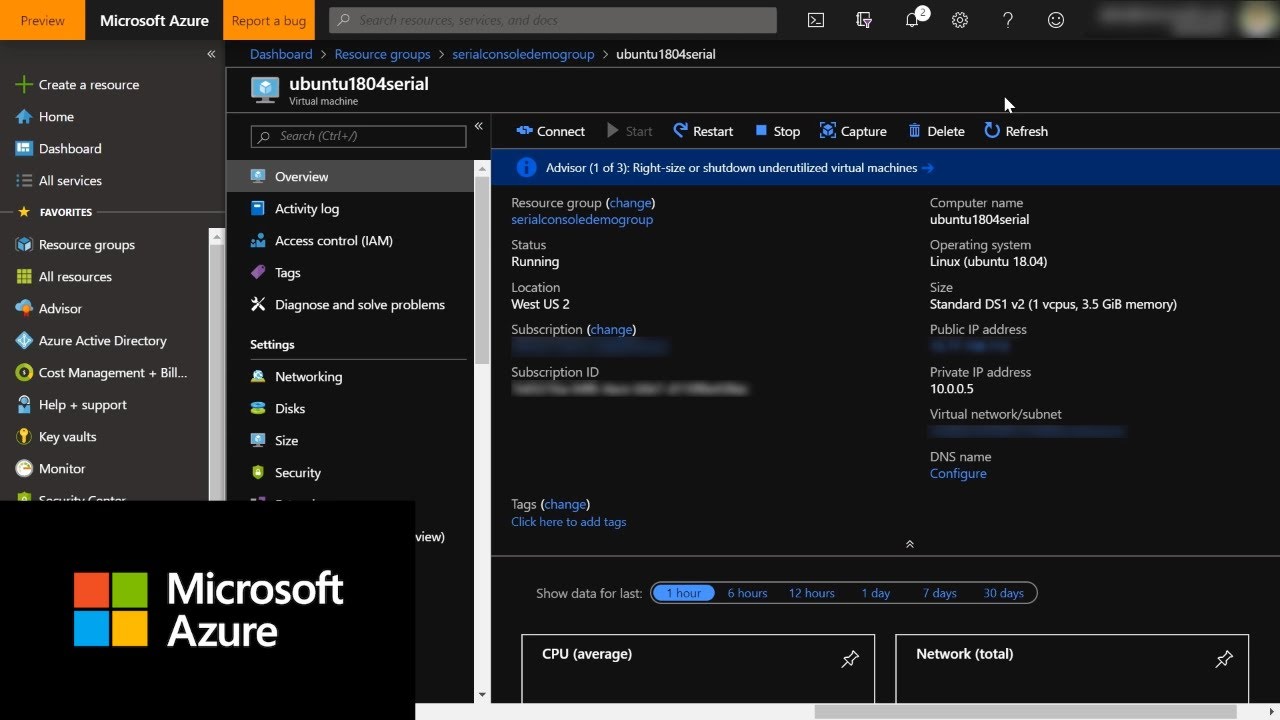Select the 7 days time range
The image size is (1280, 720).
939,593
